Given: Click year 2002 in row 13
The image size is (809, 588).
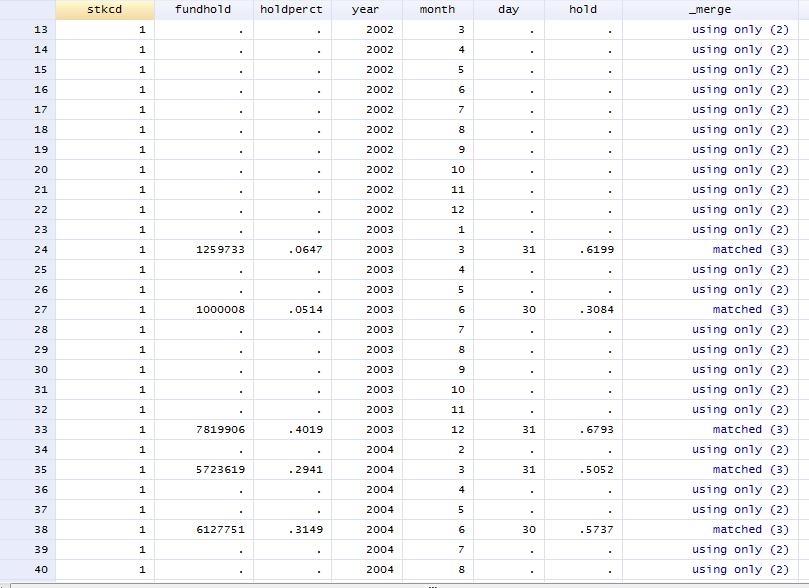Looking at the screenshot, I should 380,30.
